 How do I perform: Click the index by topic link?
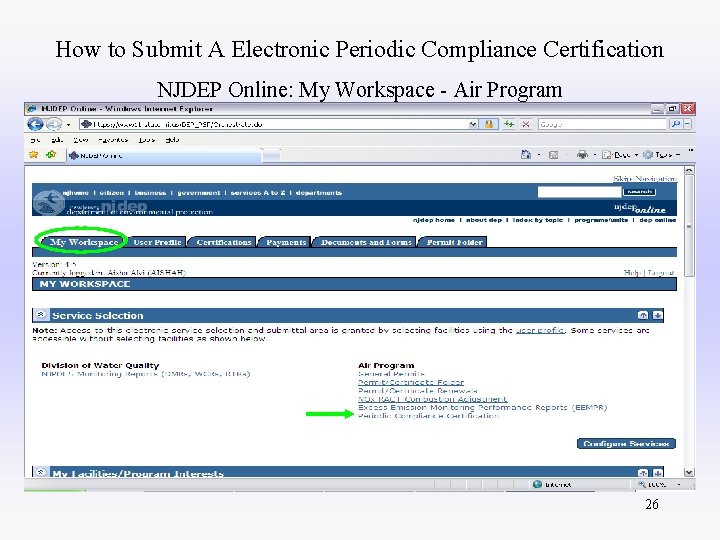[538, 220]
